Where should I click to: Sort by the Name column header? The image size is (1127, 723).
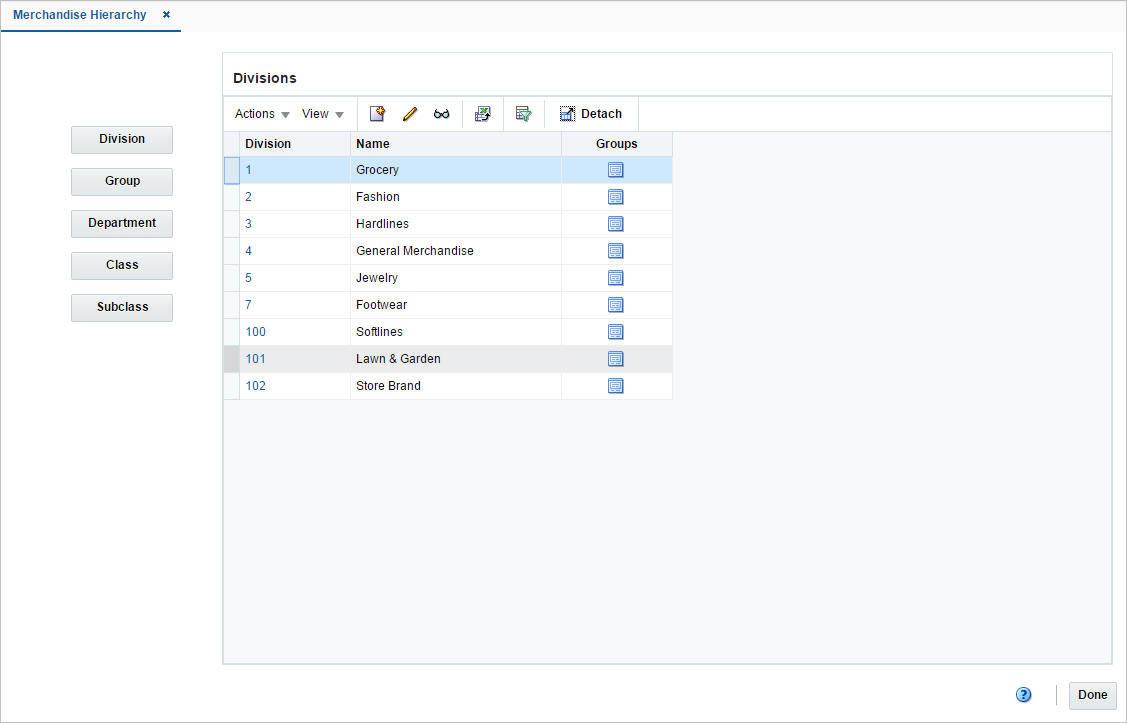pyautogui.click(x=456, y=144)
